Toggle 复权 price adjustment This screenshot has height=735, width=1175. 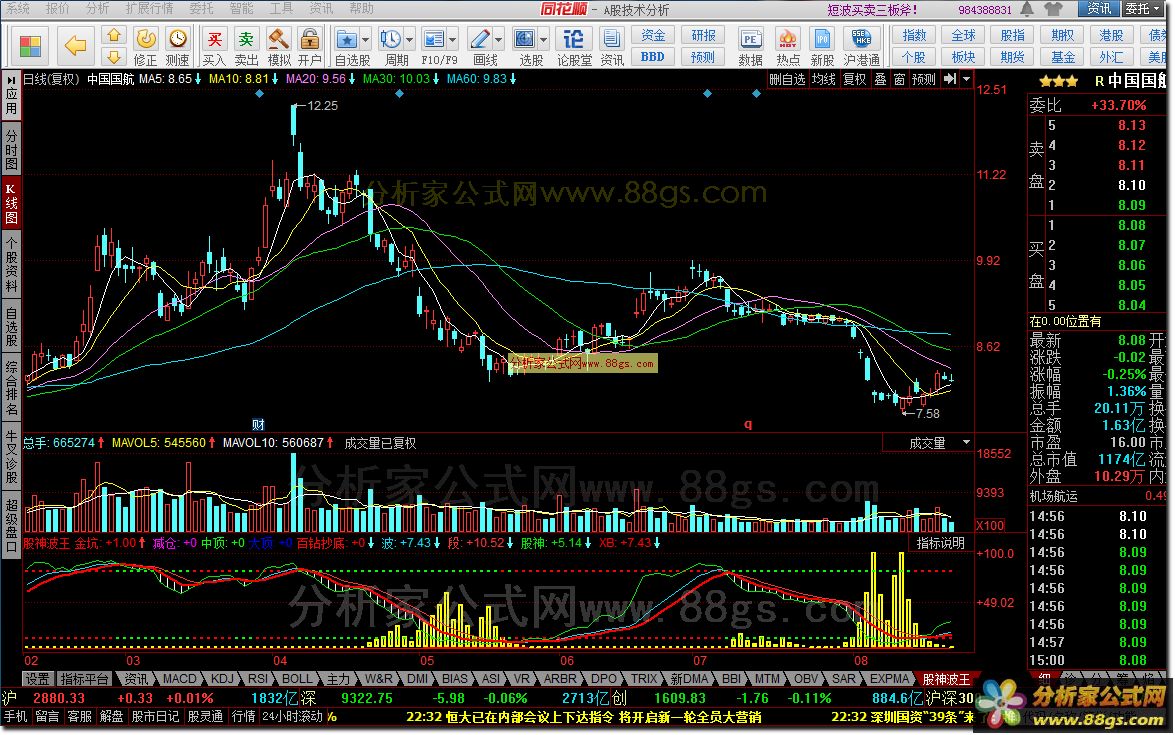point(854,79)
